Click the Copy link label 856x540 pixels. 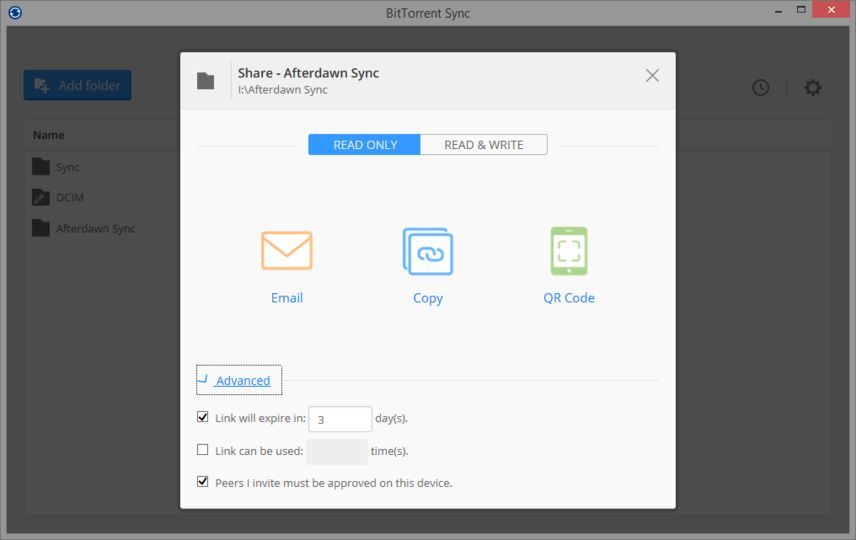tap(428, 298)
